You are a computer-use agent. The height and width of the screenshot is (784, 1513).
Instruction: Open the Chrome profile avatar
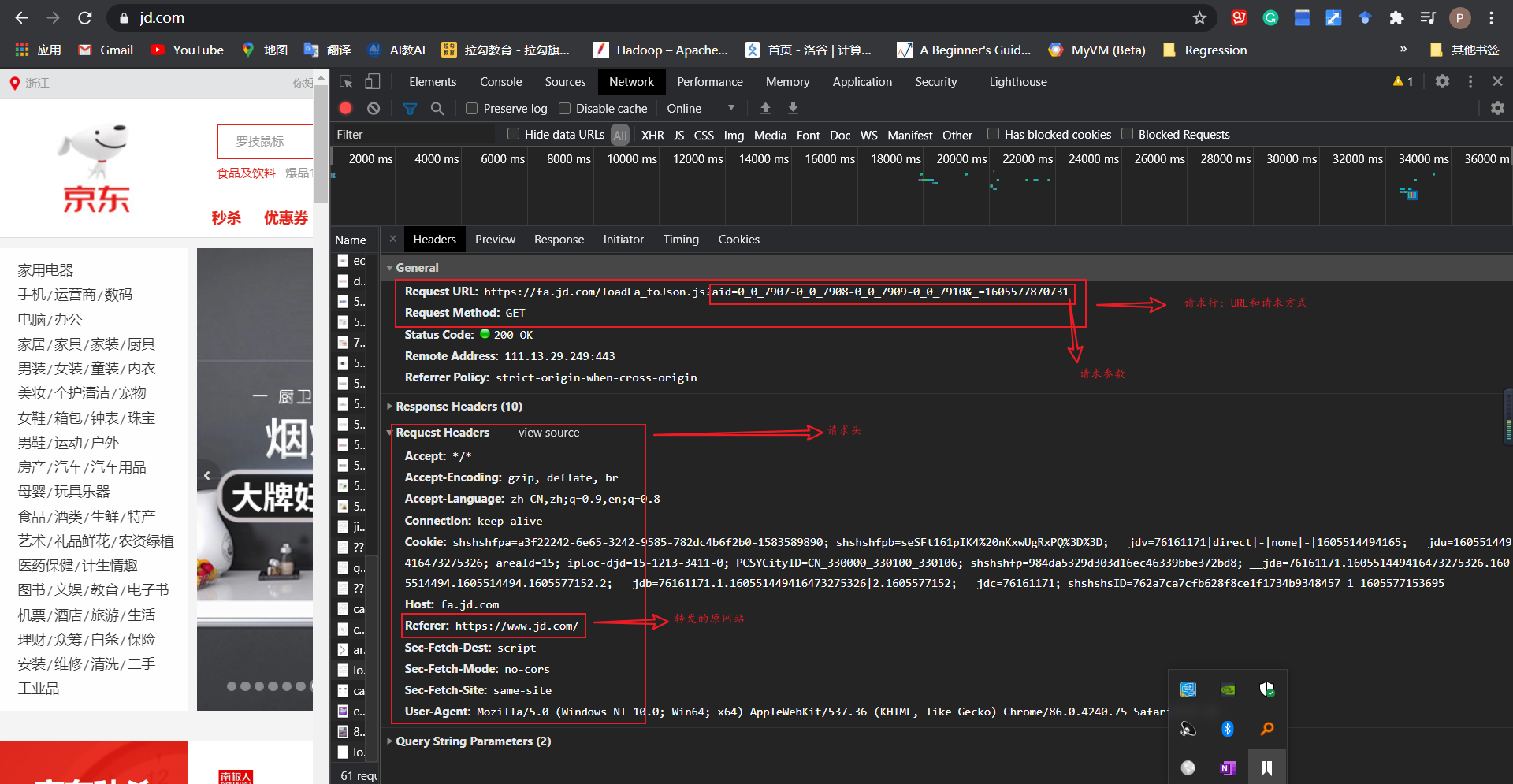pyautogui.click(x=1459, y=17)
